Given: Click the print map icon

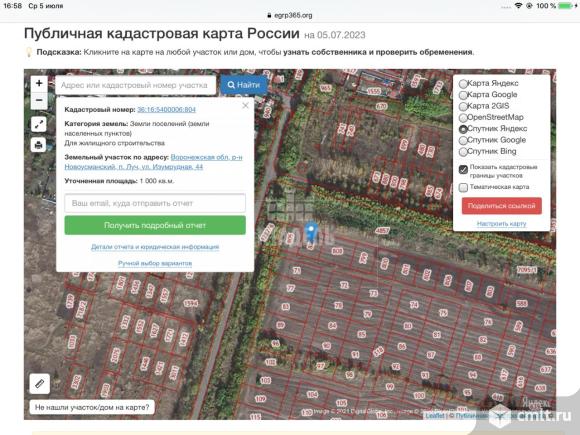Looking at the screenshot, I should tap(39, 145).
